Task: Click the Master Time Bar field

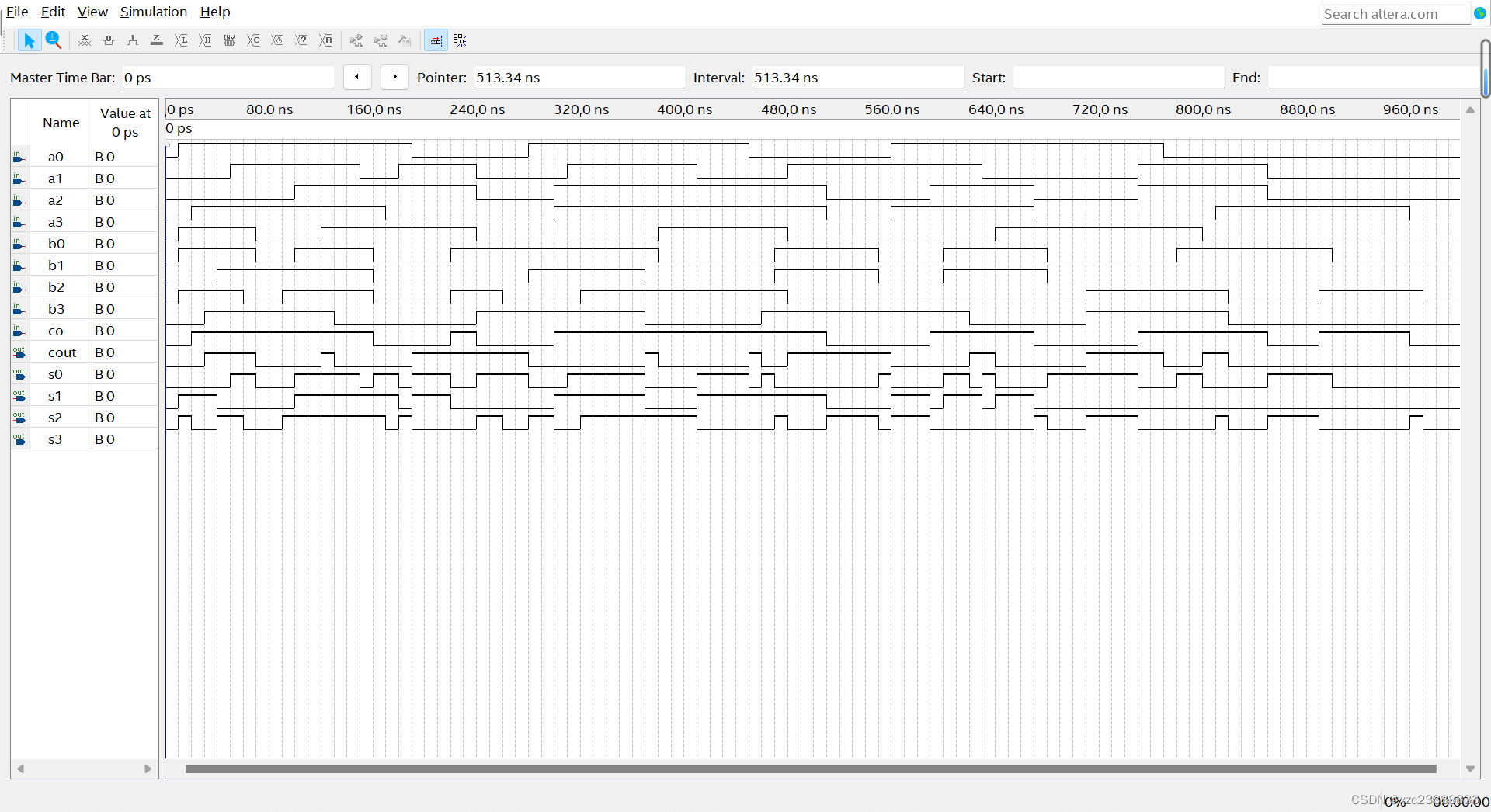Action: point(228,78)
